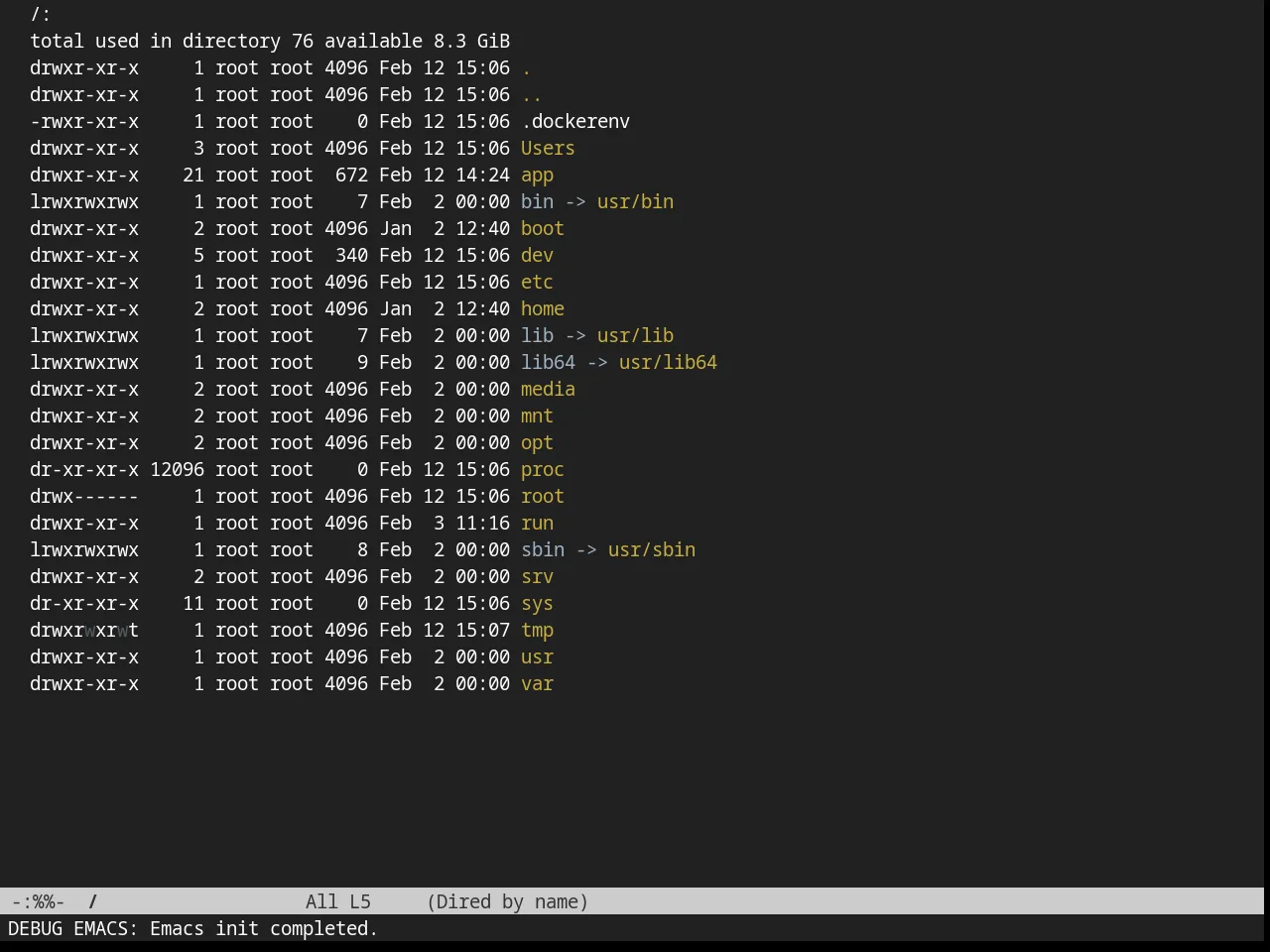Image resolution: width=1270 pixels, height=952 pixels.
Task: Click the 15:07 timestamp of tmp
Action: tap(482, 630)
